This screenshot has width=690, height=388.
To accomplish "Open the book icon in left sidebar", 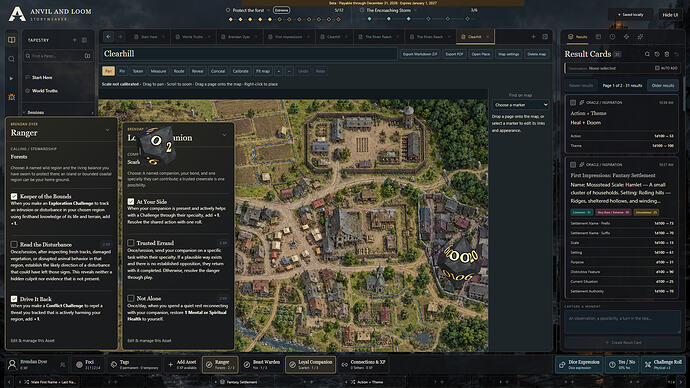I will click(12, 40).
